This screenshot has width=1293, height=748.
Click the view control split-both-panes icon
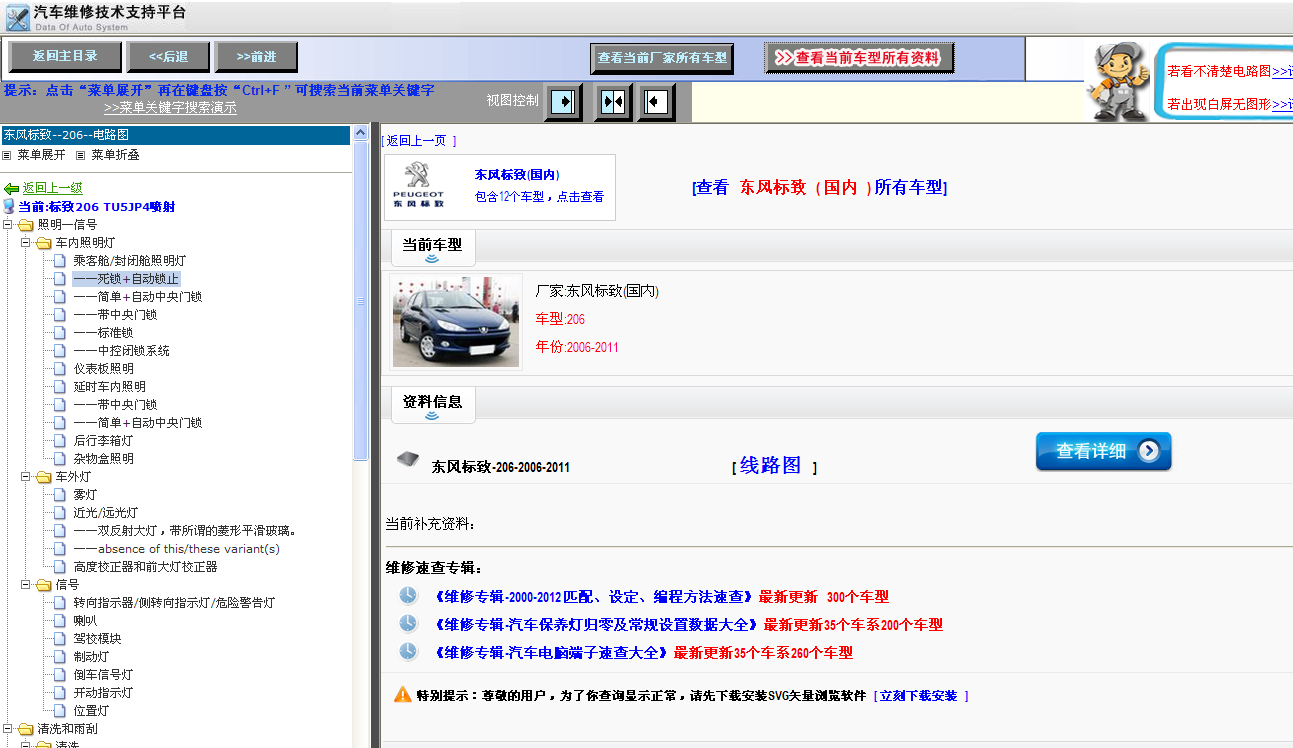point(612,101)
